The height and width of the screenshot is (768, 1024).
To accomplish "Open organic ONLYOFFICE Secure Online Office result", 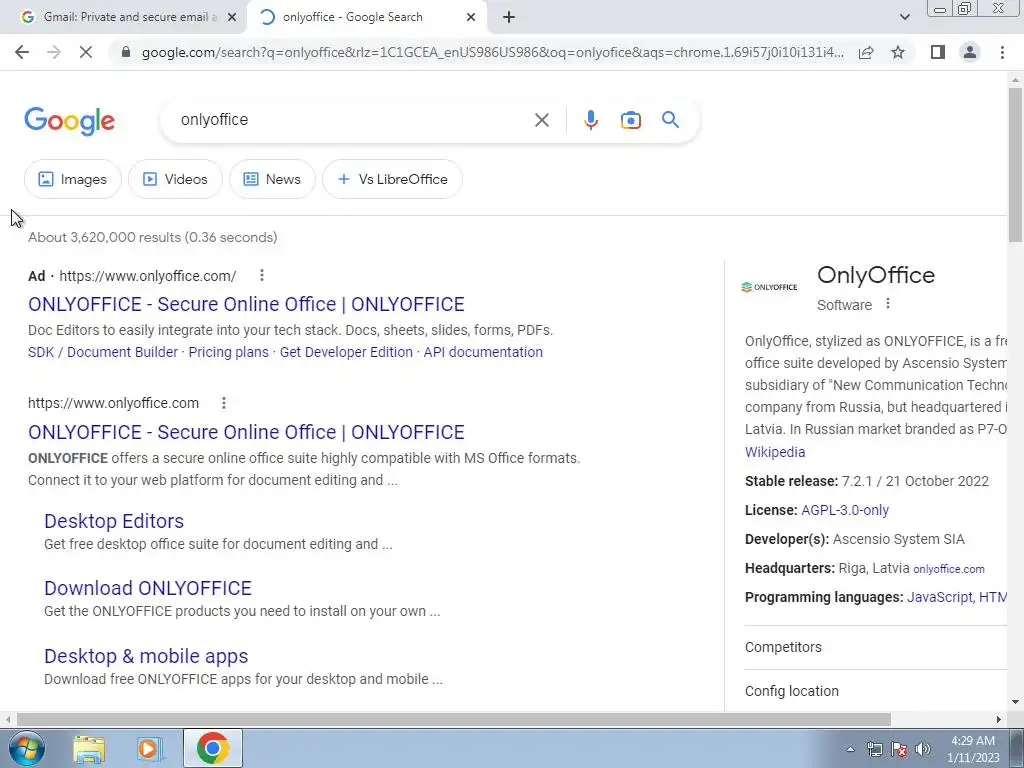I will (x=246, y=432).
